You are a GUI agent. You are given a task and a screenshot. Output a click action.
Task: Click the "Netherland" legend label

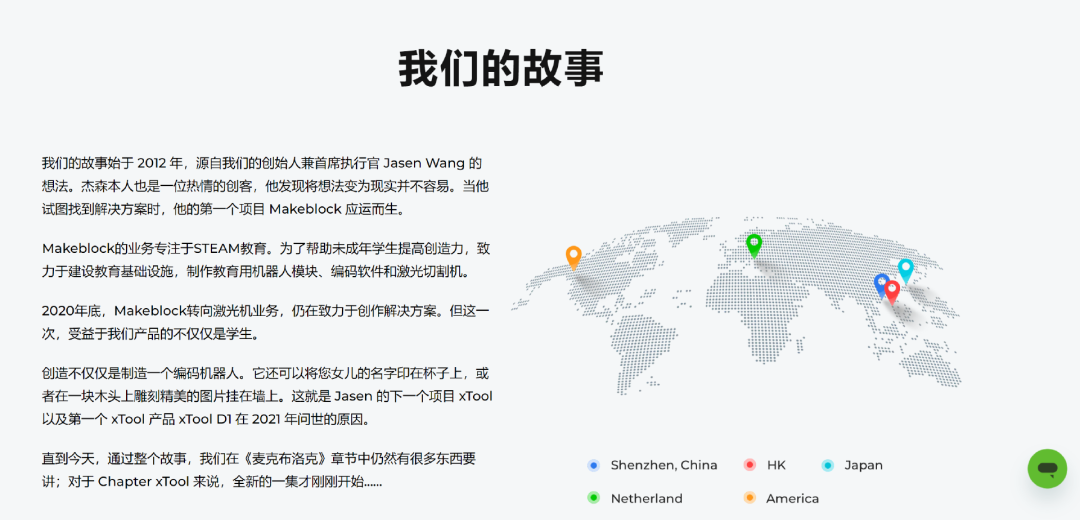646,498
